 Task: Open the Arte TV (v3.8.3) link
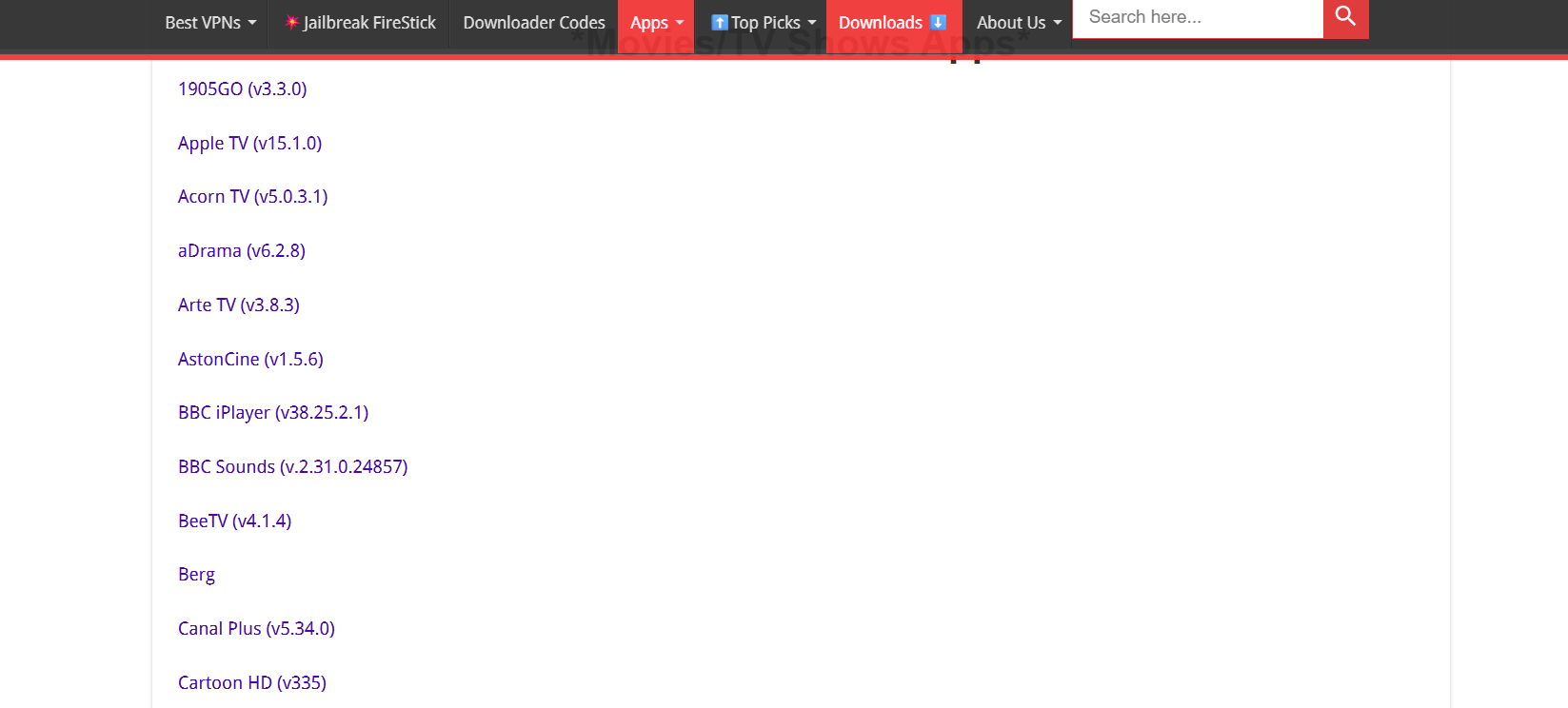(x=239, y=305)
